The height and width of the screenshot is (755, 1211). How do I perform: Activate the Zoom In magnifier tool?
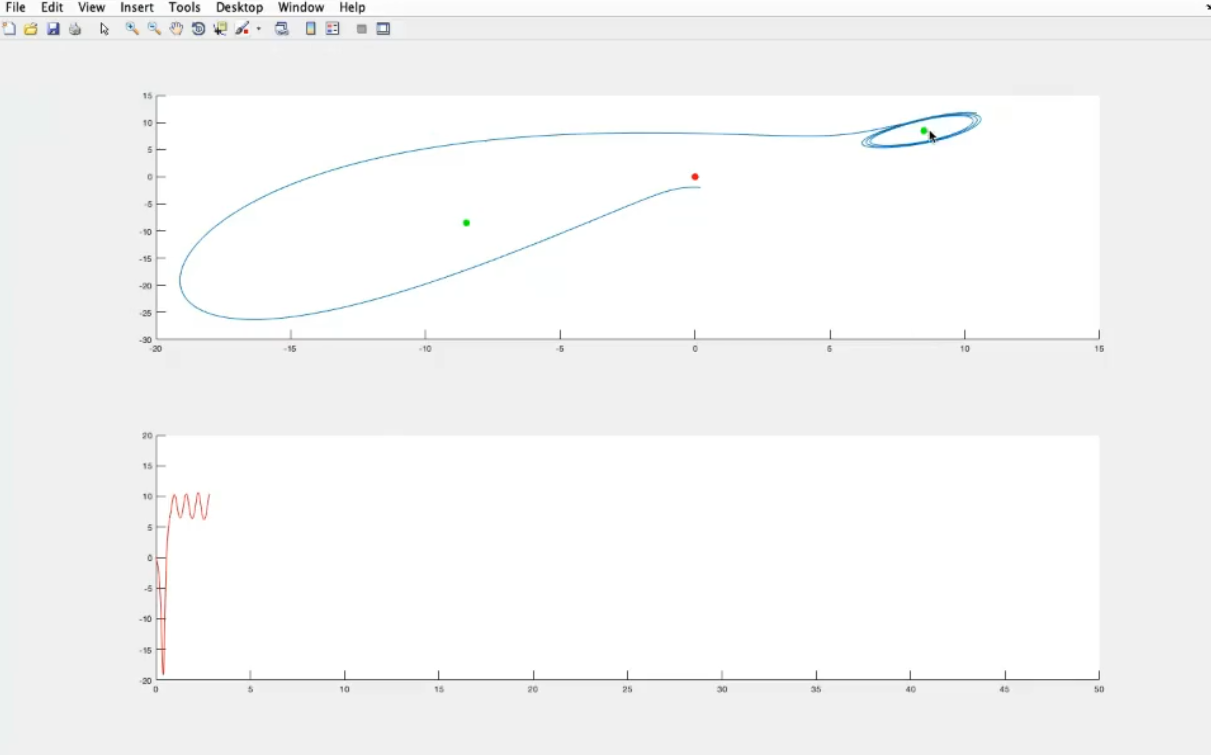[x=132, y=29]
